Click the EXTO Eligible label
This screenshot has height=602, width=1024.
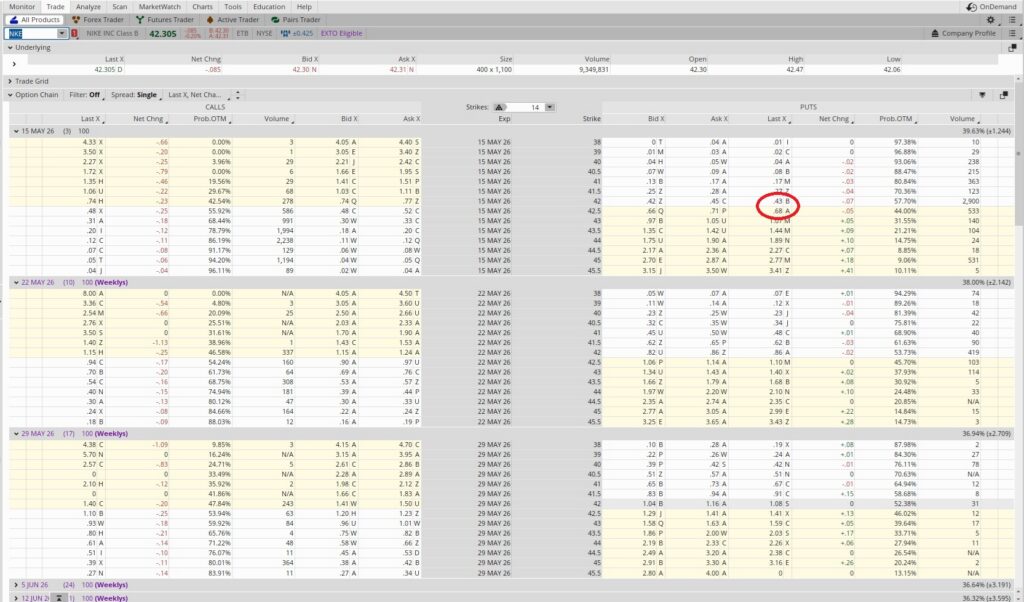[341, 33]
